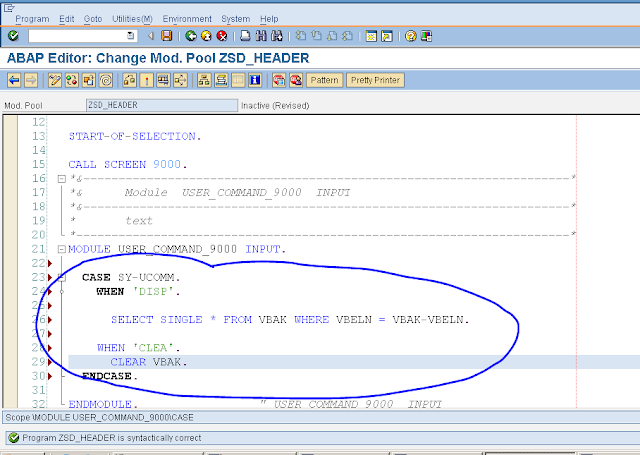Click the green Enter checkmark icon
The height and width of the screenshot is (455, 640).
tap(13, 36)
